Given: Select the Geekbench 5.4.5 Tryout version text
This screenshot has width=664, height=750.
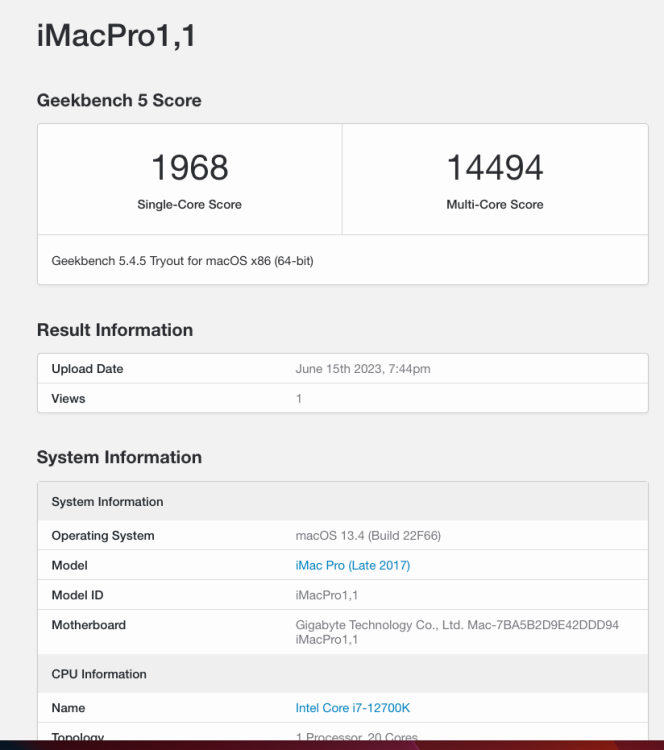Looking at the screenshot, I should click(x=182, y=261).
